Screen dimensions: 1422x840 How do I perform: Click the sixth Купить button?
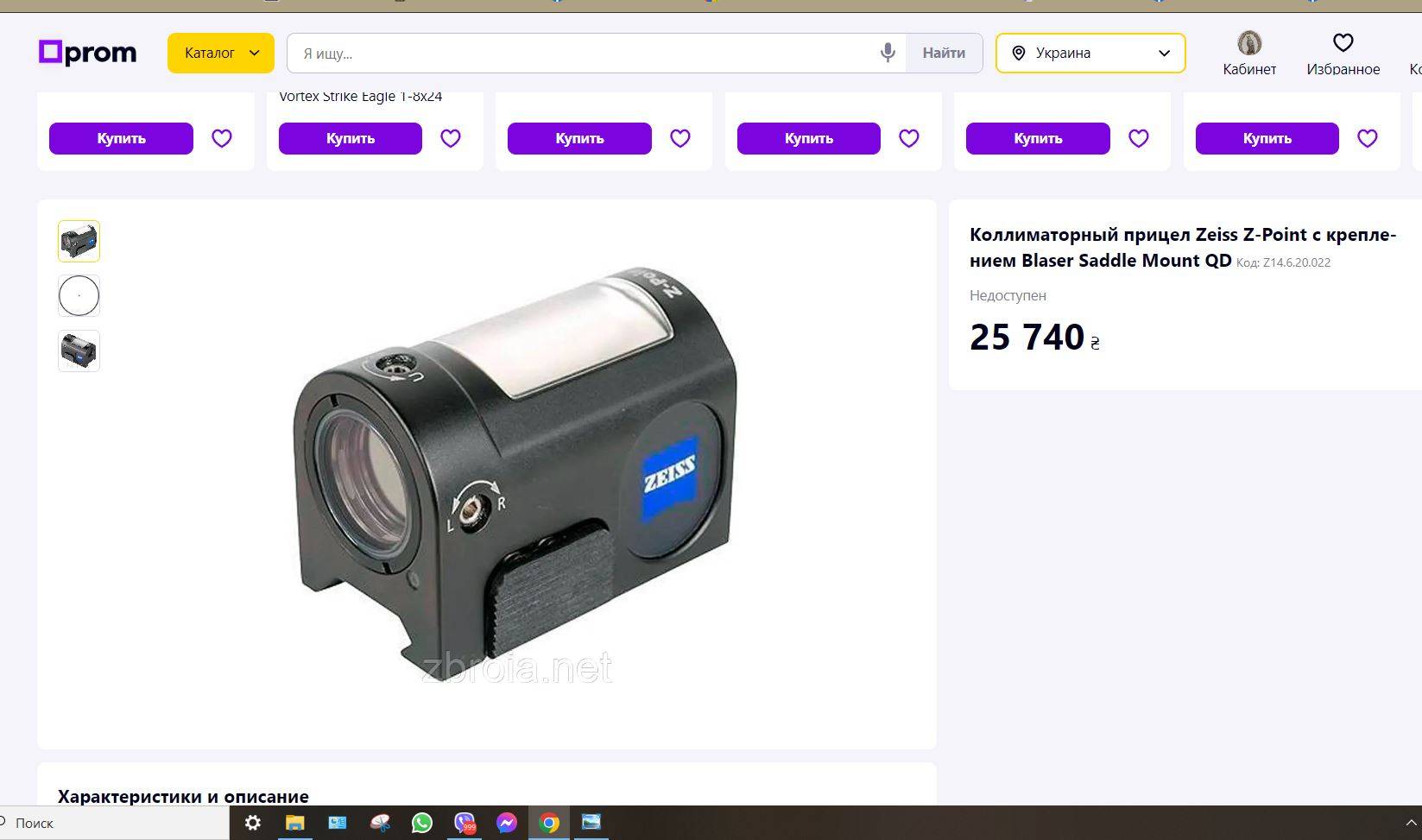click(1267, 138)
